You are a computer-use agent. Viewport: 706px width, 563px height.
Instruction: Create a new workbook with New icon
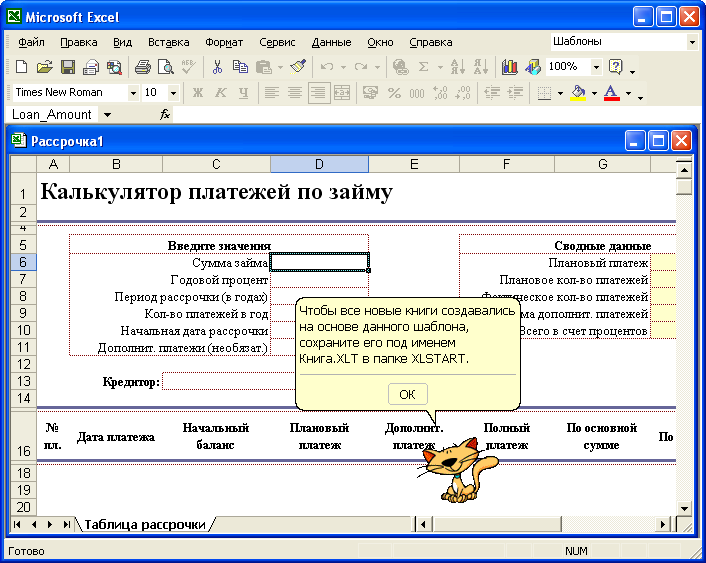tap(21, 67)
